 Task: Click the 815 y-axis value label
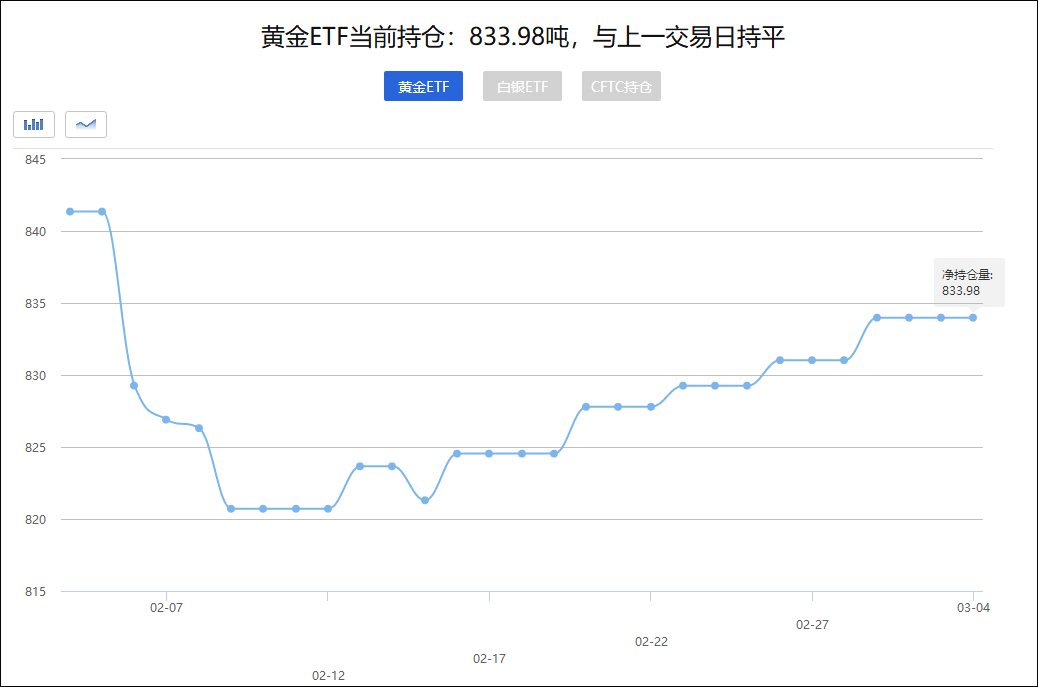pyautogui.click(x=35, y=592)
